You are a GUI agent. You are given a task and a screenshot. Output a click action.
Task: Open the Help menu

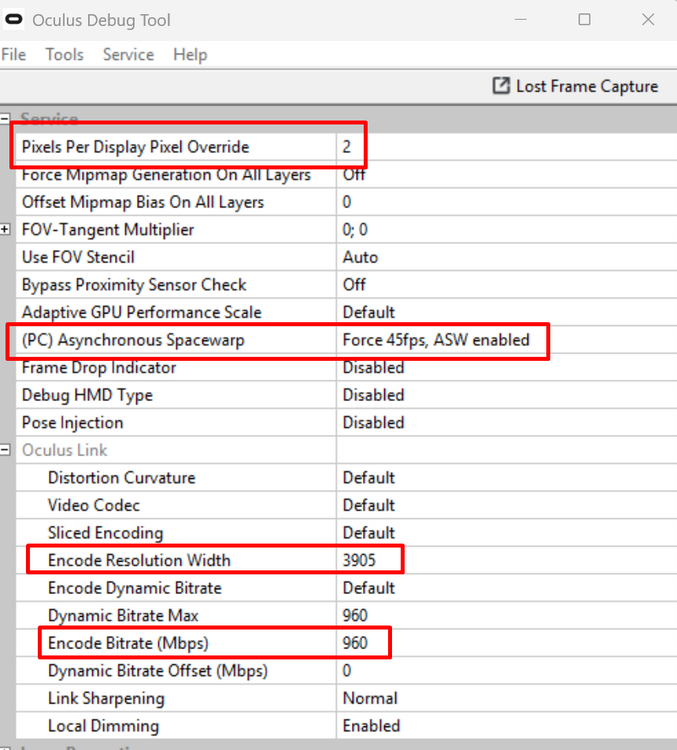(x=190, y=55)
